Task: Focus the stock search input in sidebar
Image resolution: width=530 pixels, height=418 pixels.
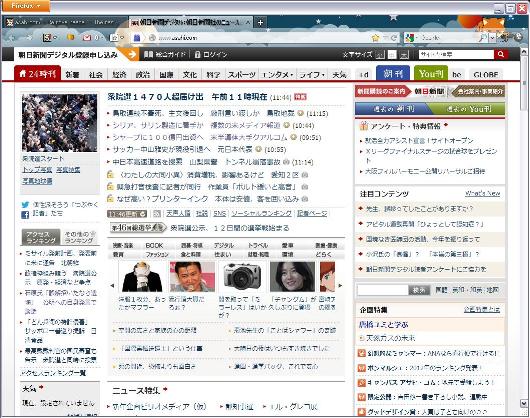Action: (x=383, y=290)
